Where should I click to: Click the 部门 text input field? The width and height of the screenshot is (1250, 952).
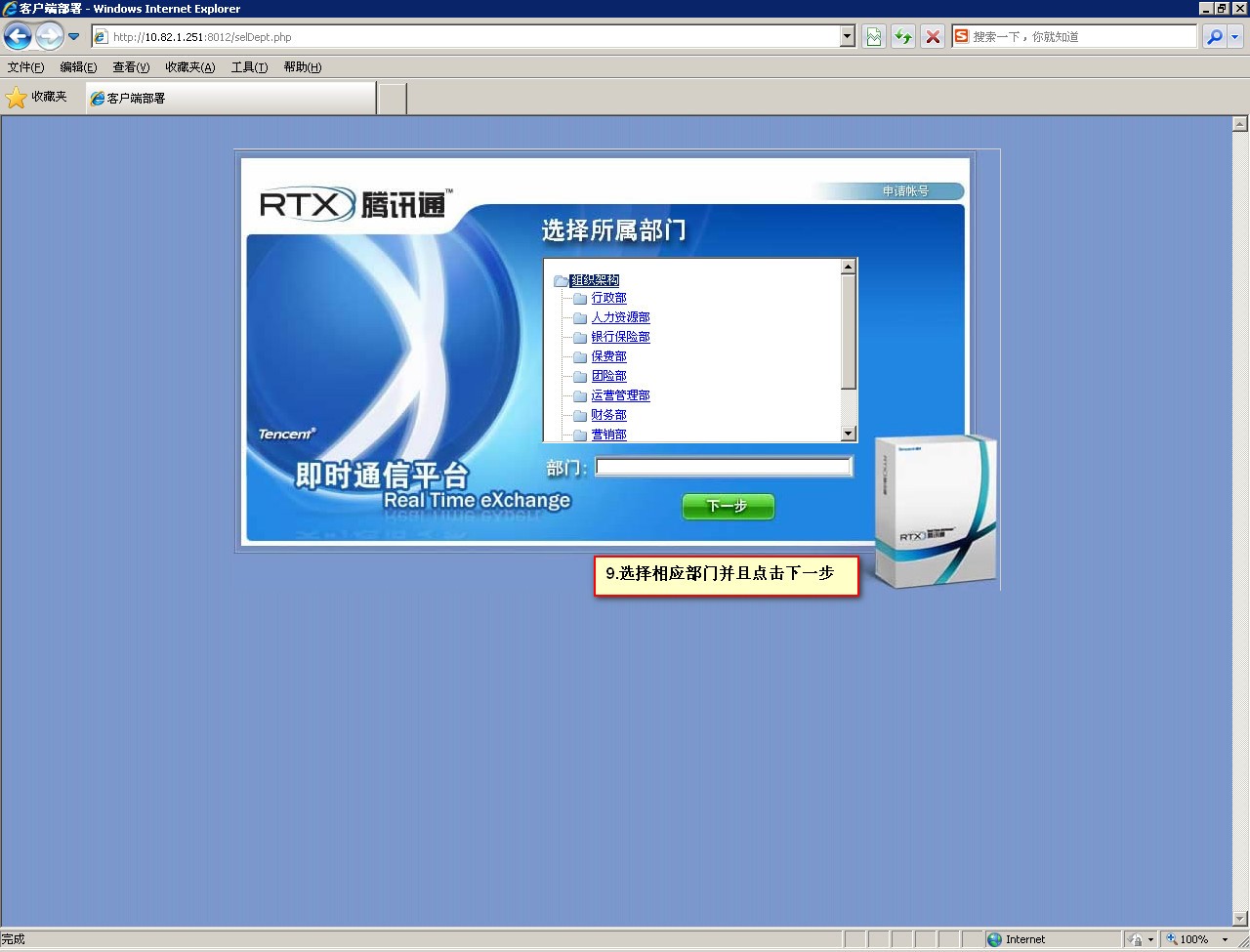click(x=724, y=467)
